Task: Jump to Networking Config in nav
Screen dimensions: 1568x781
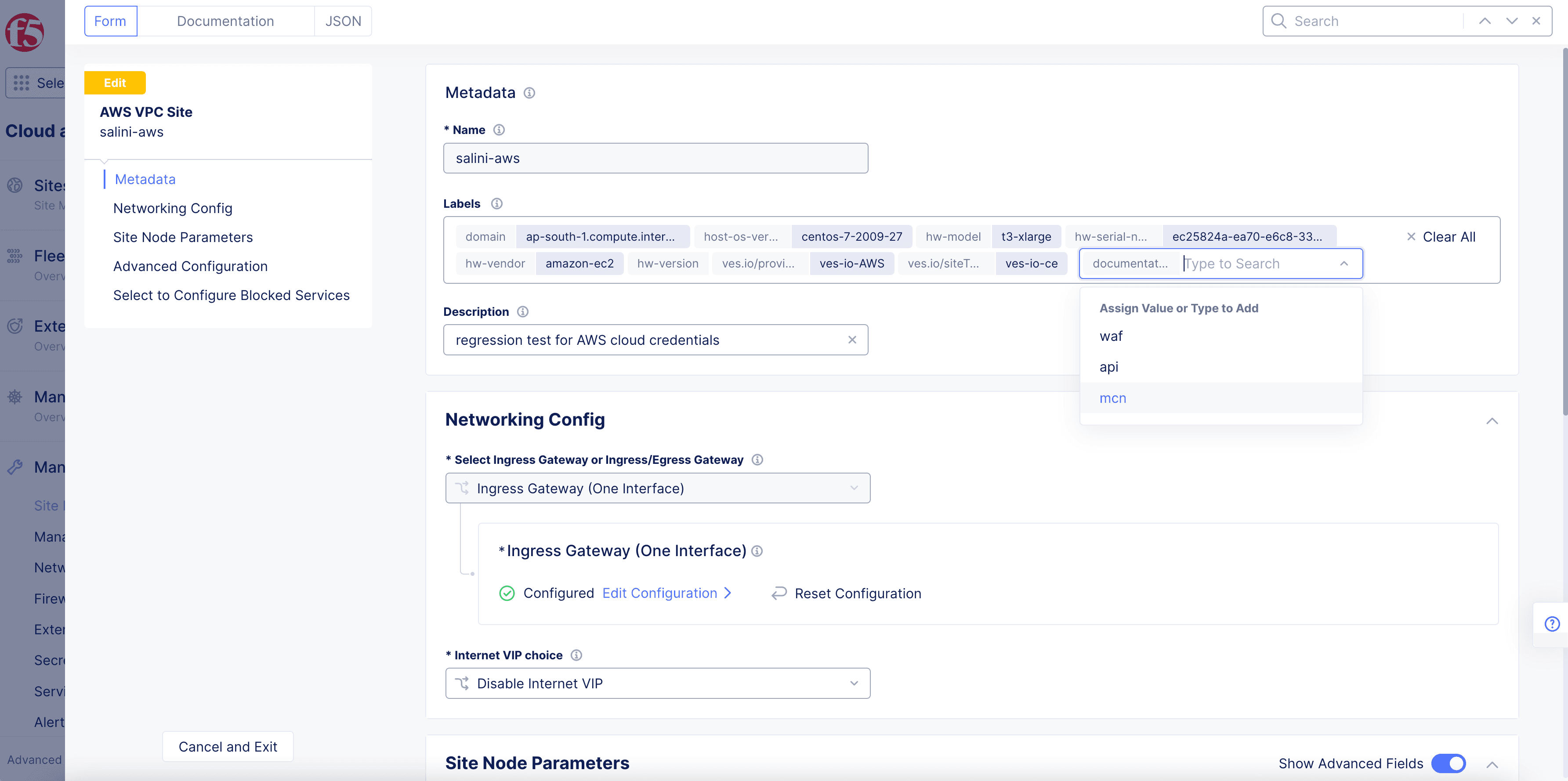Action: 173,208
